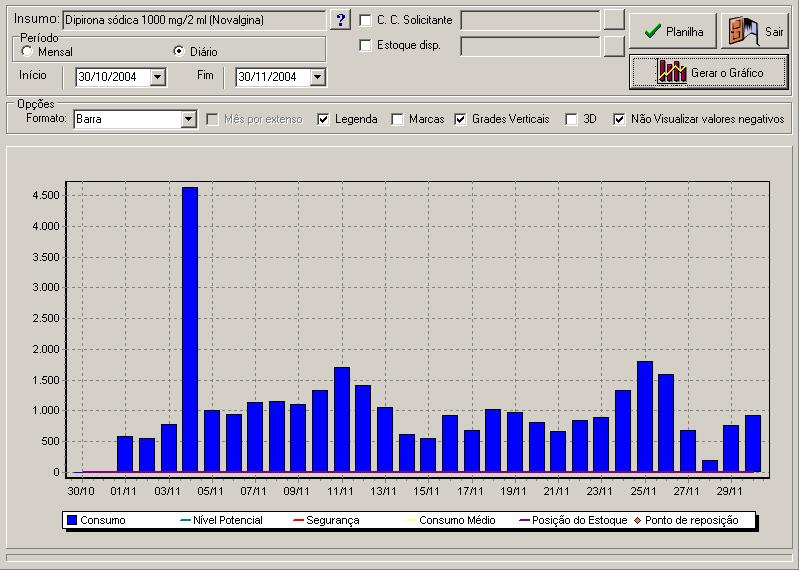Click the 15/11 x-axis label
This screenshot has width=799, height=570.
click(427, 491)
